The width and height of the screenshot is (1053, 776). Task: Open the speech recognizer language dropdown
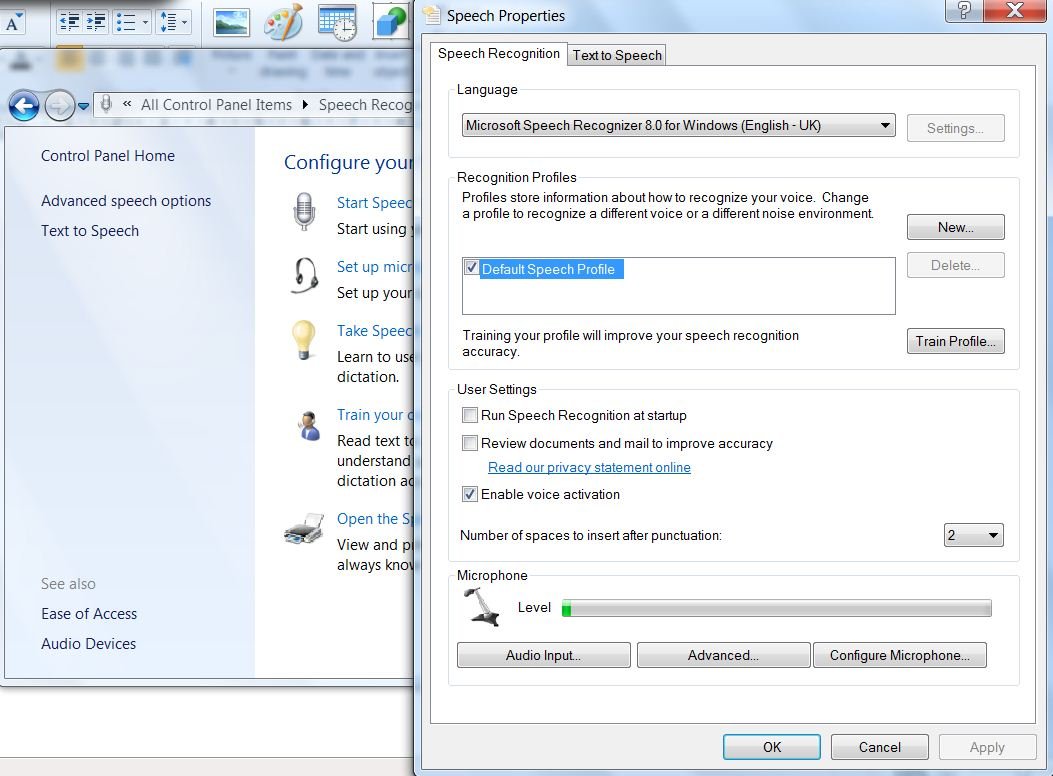pyautogui.click(x=884, y=125)
